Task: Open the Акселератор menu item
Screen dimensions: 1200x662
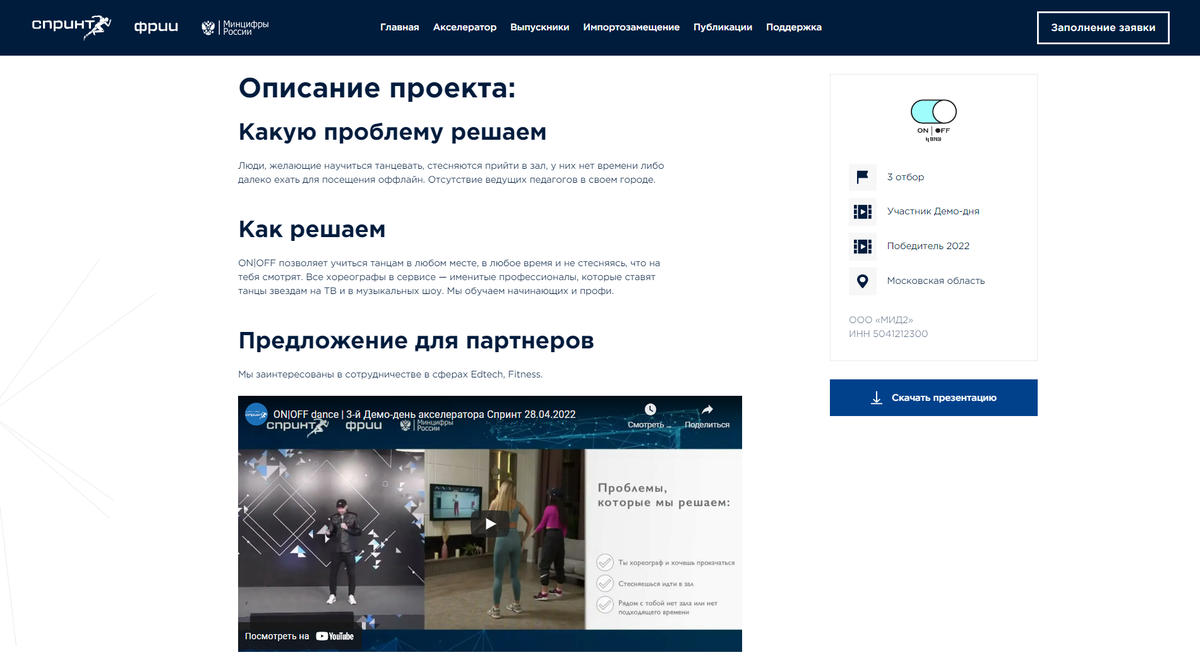Action: coord(464,27)
